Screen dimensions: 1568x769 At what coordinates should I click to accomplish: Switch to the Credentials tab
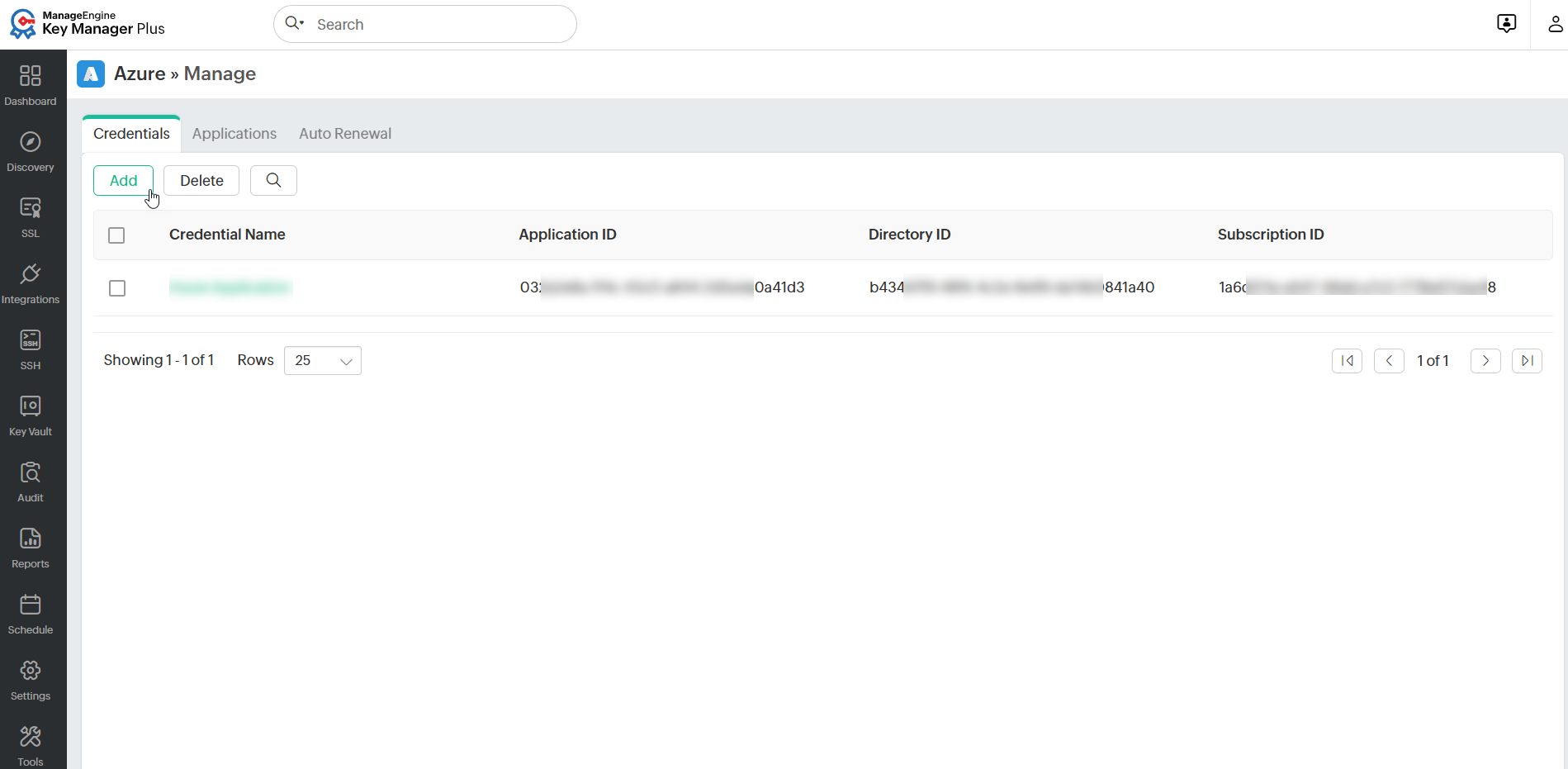pyautogui.click(x=131, y=134)
